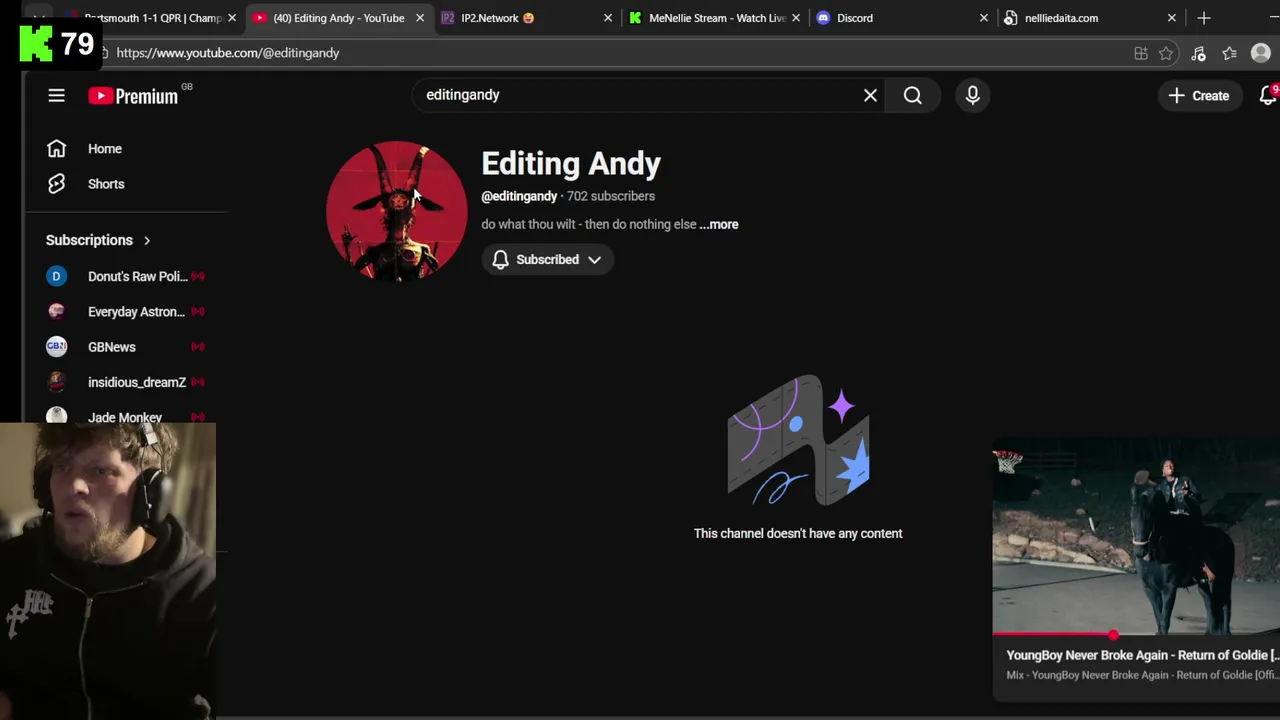Viewport: 1280px width, 720px height.
Task: Open GBNews subscription
Action: [126, 347]
